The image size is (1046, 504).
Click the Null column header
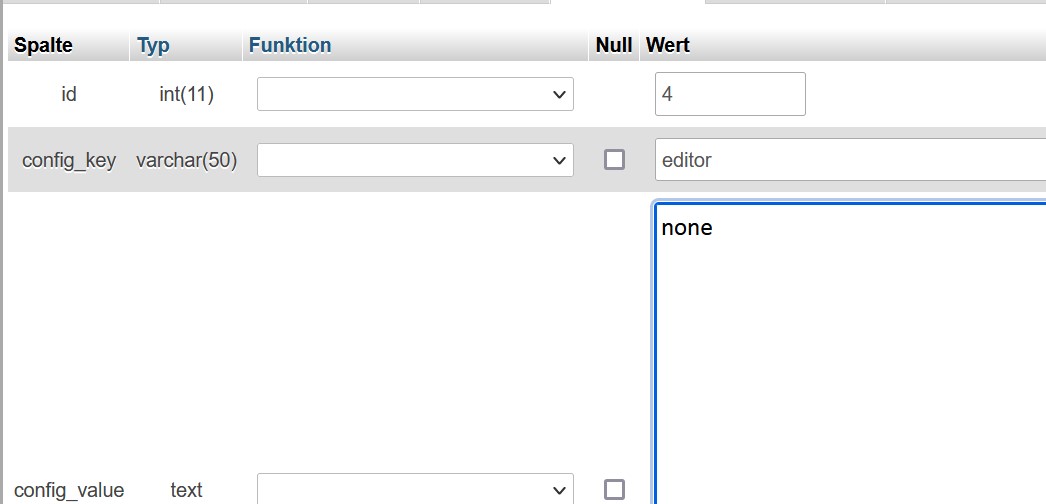613,45
